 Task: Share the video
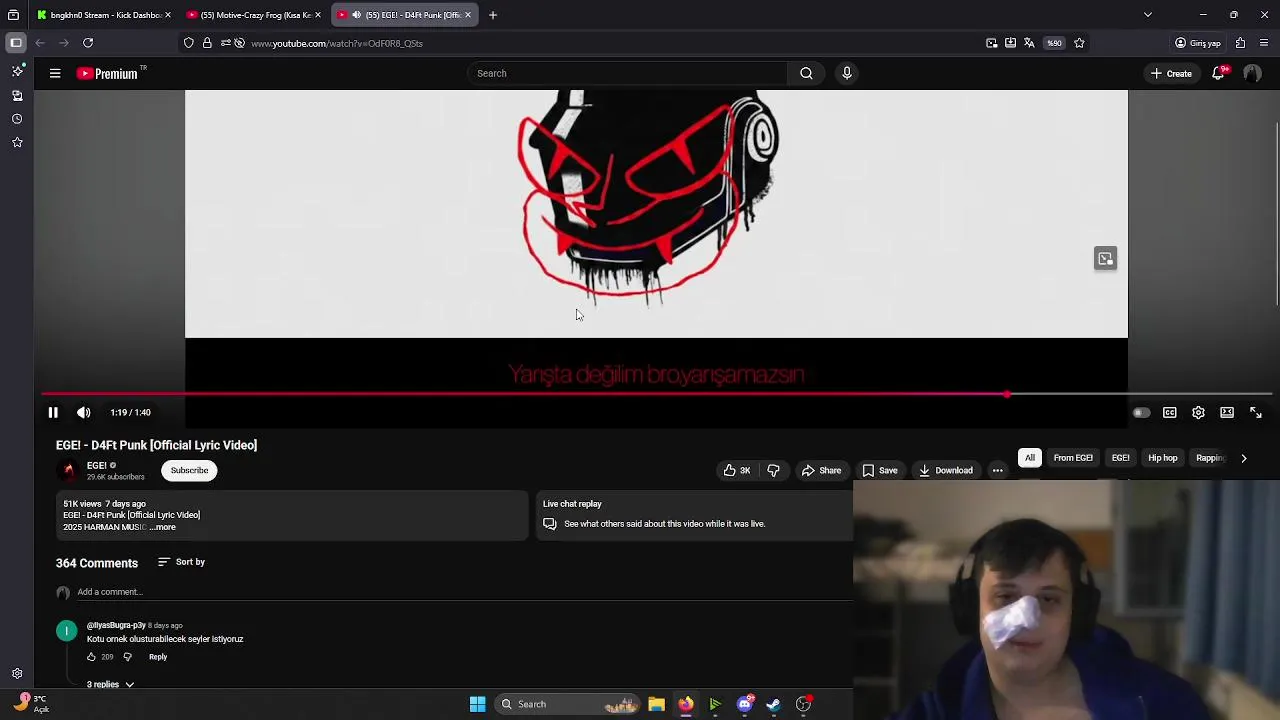tap(821, 470)
